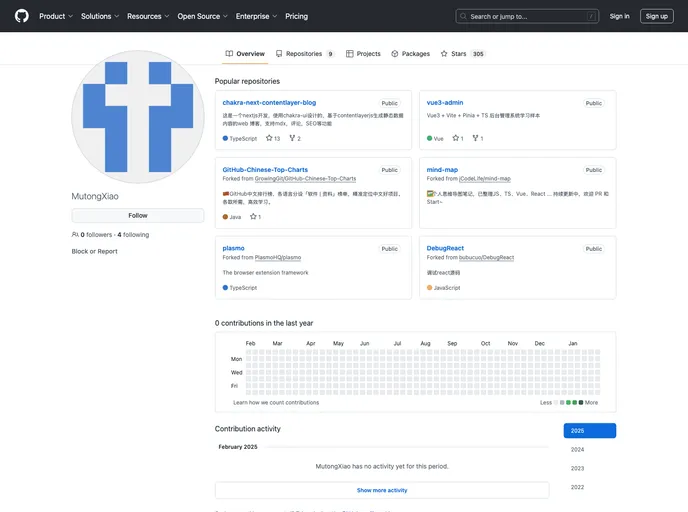Open the Stars tab
Image resolution: width=688 pixels, height=512 pixels.
[x=462, y=54]
